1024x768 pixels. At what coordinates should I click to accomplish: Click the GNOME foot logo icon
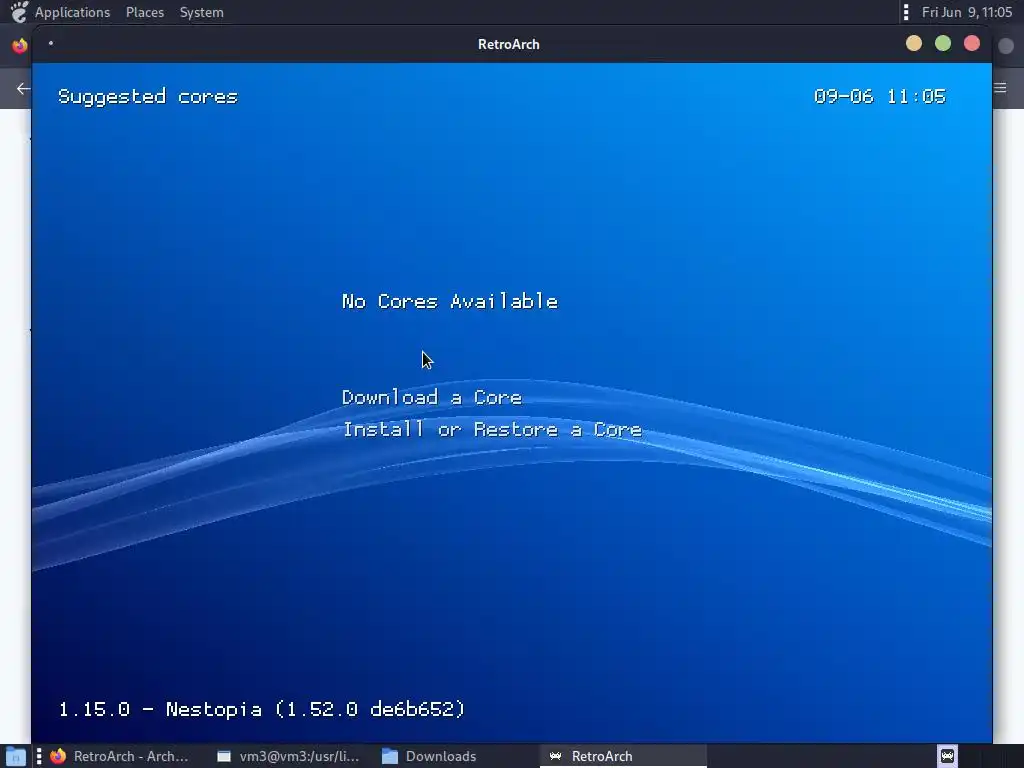19,12
